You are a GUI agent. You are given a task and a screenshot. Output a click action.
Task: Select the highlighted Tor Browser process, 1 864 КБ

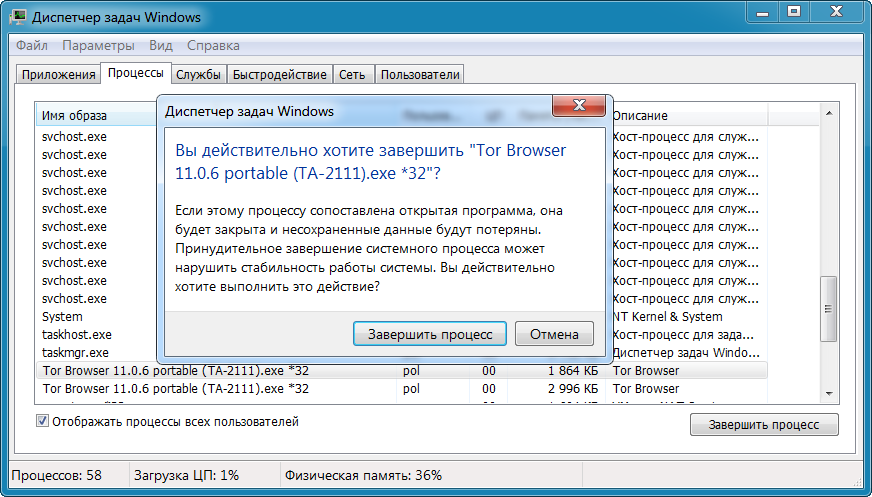click(402, 370)
